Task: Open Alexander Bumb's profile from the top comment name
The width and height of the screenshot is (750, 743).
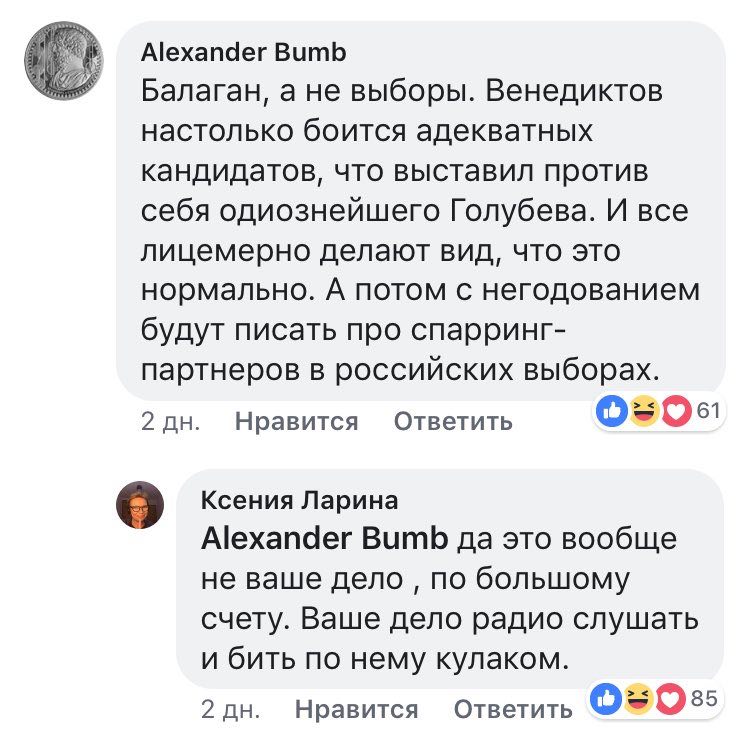Action: pos(244,51)
